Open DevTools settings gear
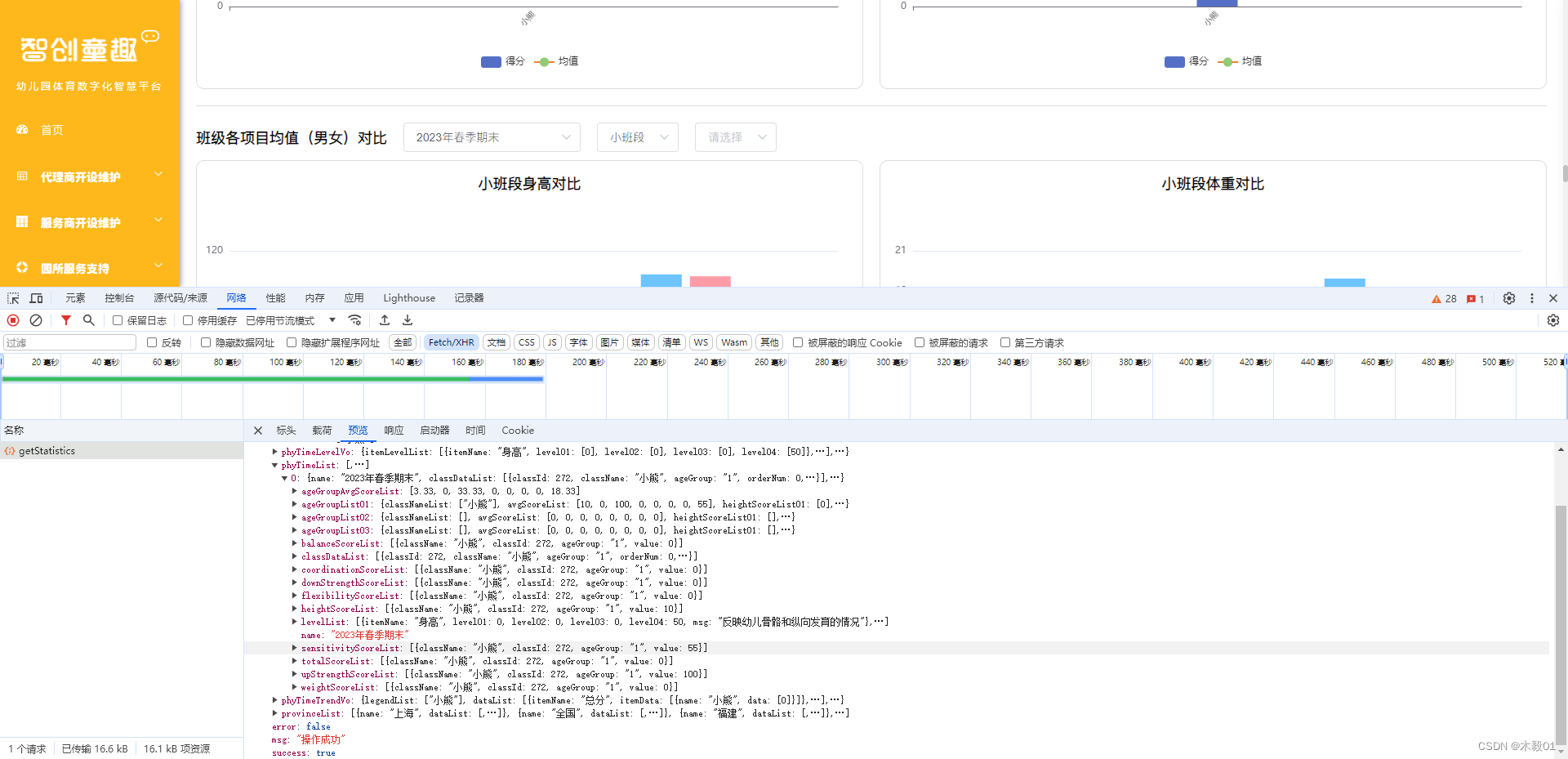 click(1509, 298)
